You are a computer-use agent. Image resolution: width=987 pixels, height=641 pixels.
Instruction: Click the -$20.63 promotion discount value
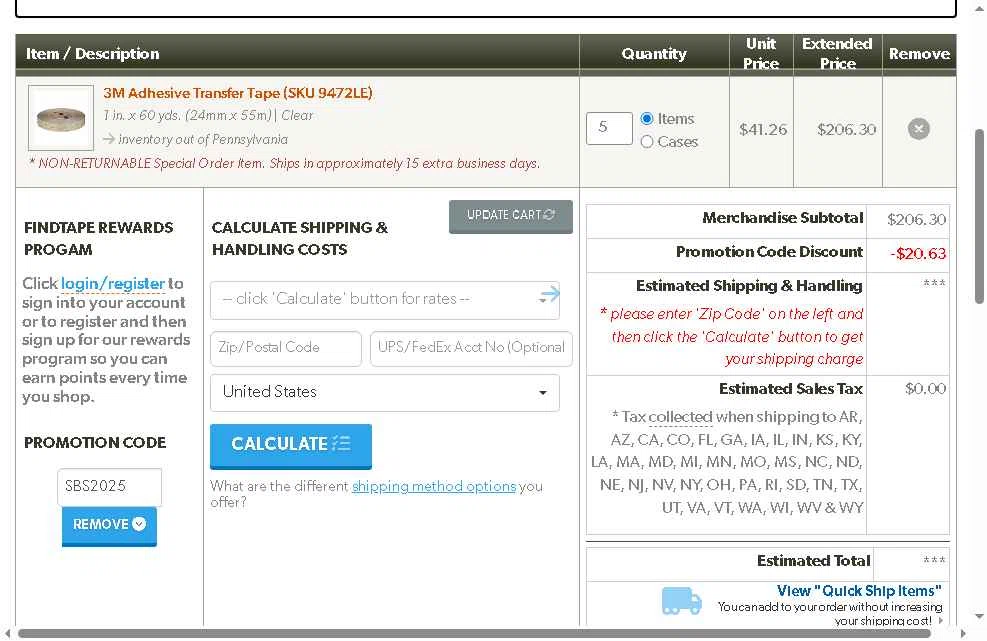pos(918,254)
